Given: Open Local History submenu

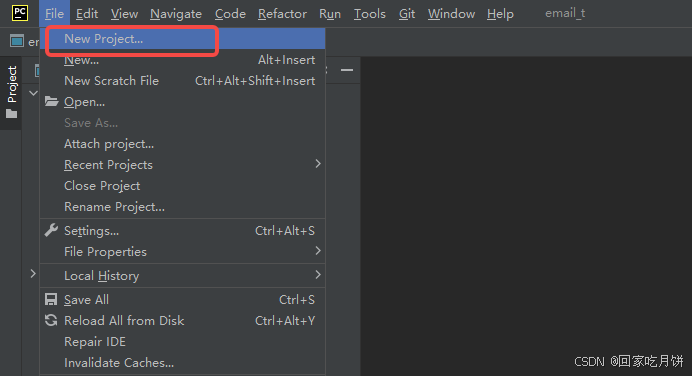Looking at the screenshot, I should pos(183,276).
